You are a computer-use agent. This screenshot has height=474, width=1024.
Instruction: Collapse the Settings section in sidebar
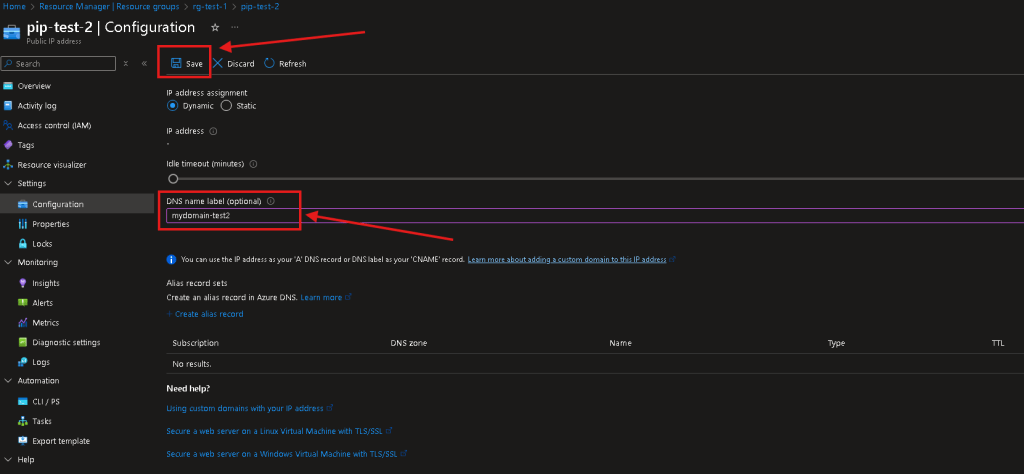tap(8, 184)
